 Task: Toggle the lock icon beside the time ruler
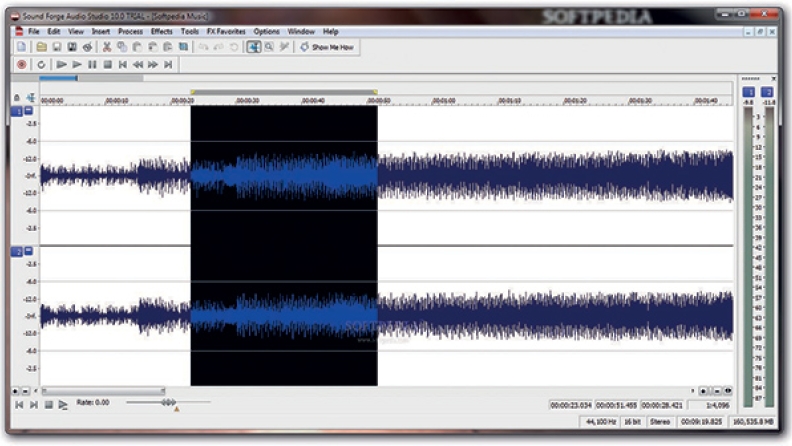coord(17,97)
